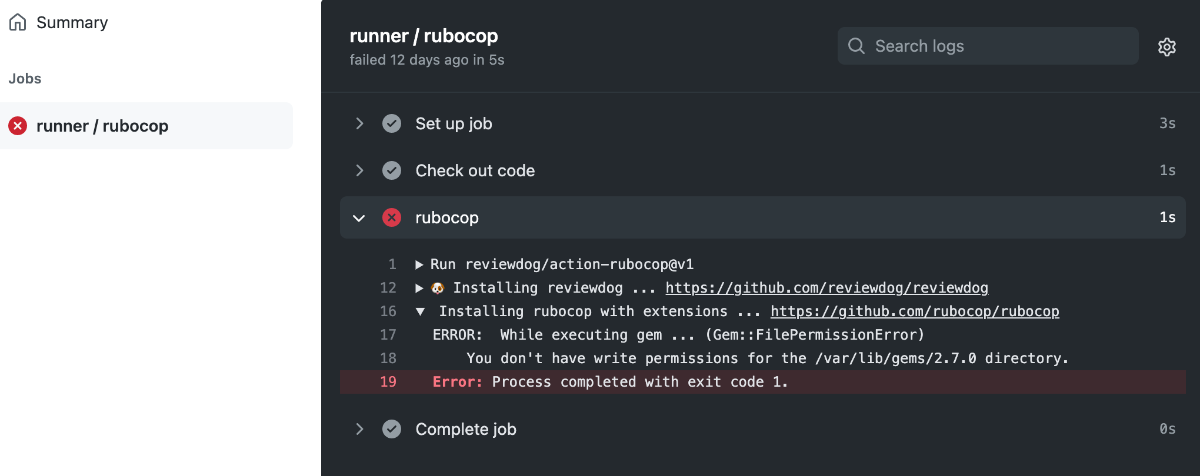The width and height of the screenshot is (1200, 476).
Task: Open the github.com/reviewdog/reviewdog link
Action: [x=827, y=288]
